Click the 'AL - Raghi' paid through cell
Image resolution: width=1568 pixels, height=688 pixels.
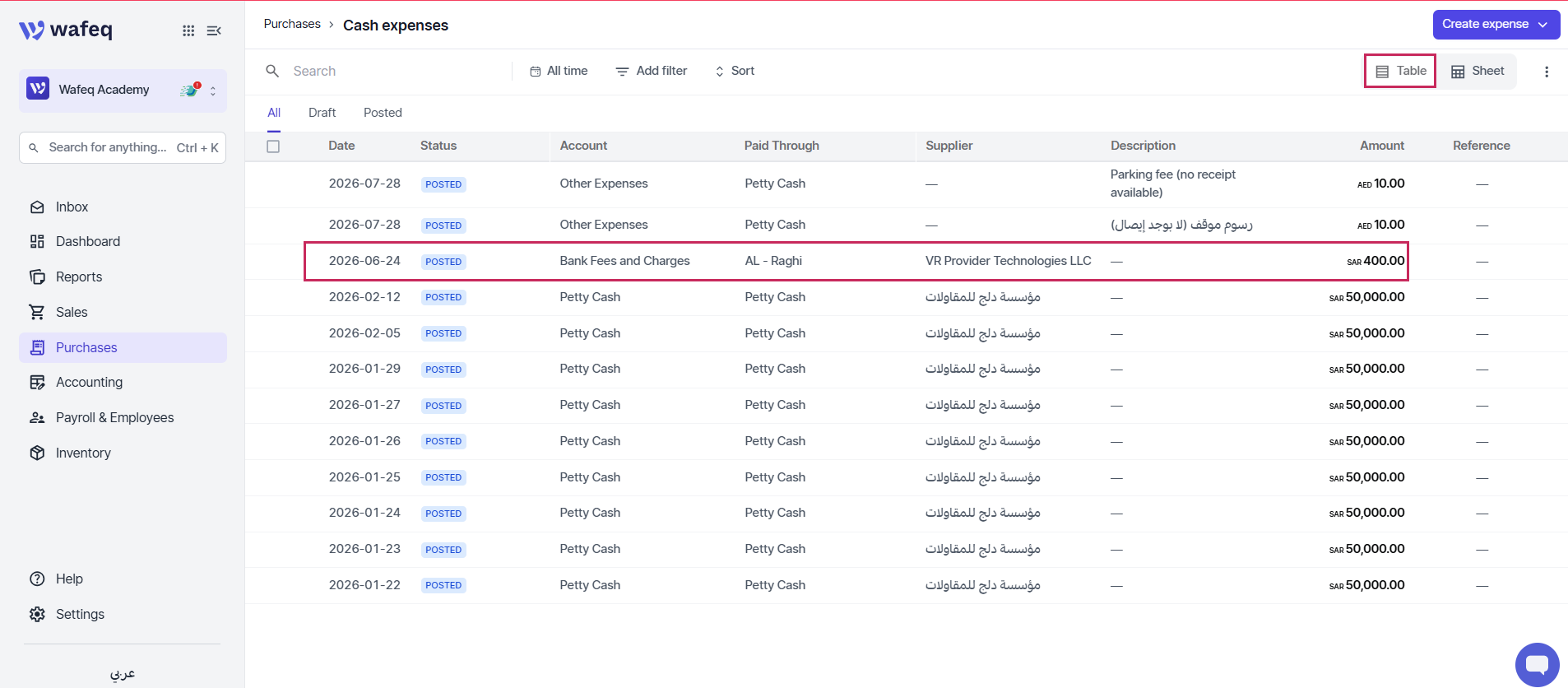click(x=773, y=262)
